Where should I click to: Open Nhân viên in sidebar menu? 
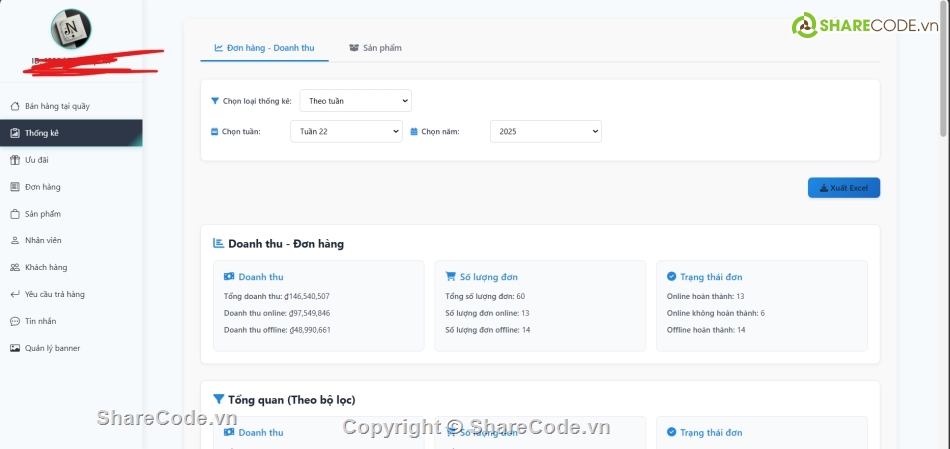coord(71,241)
